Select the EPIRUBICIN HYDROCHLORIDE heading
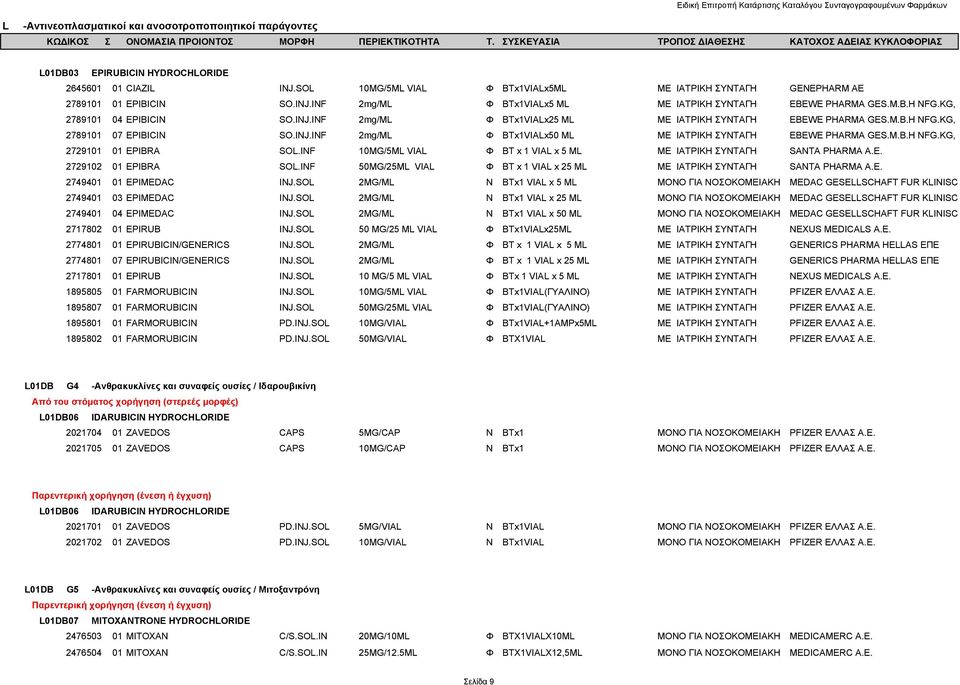Screen dimensions: 960x685 [x=160, y=73]
